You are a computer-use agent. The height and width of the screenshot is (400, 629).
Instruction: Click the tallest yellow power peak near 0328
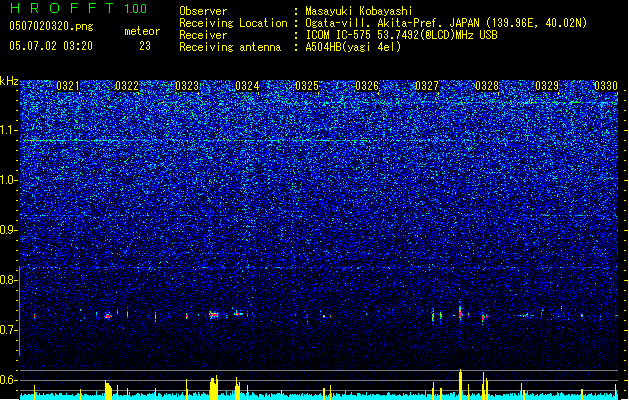click(x=461, y=384)
